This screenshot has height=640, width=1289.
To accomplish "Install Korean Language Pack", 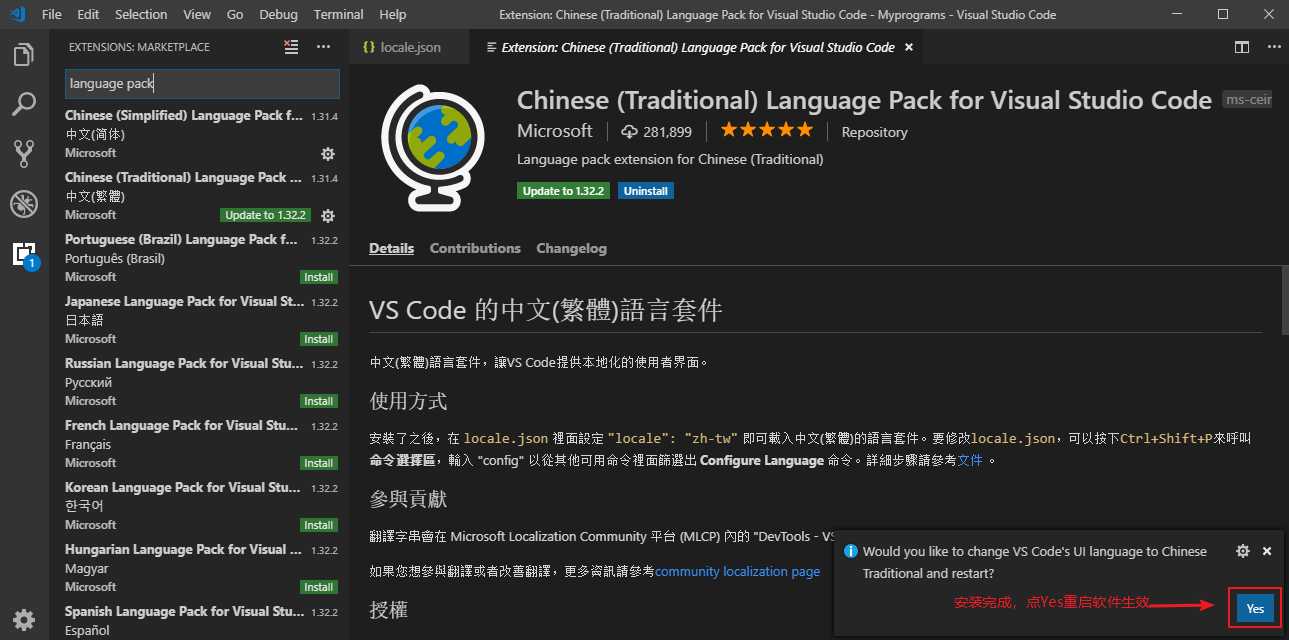I will tap(318, 525).
